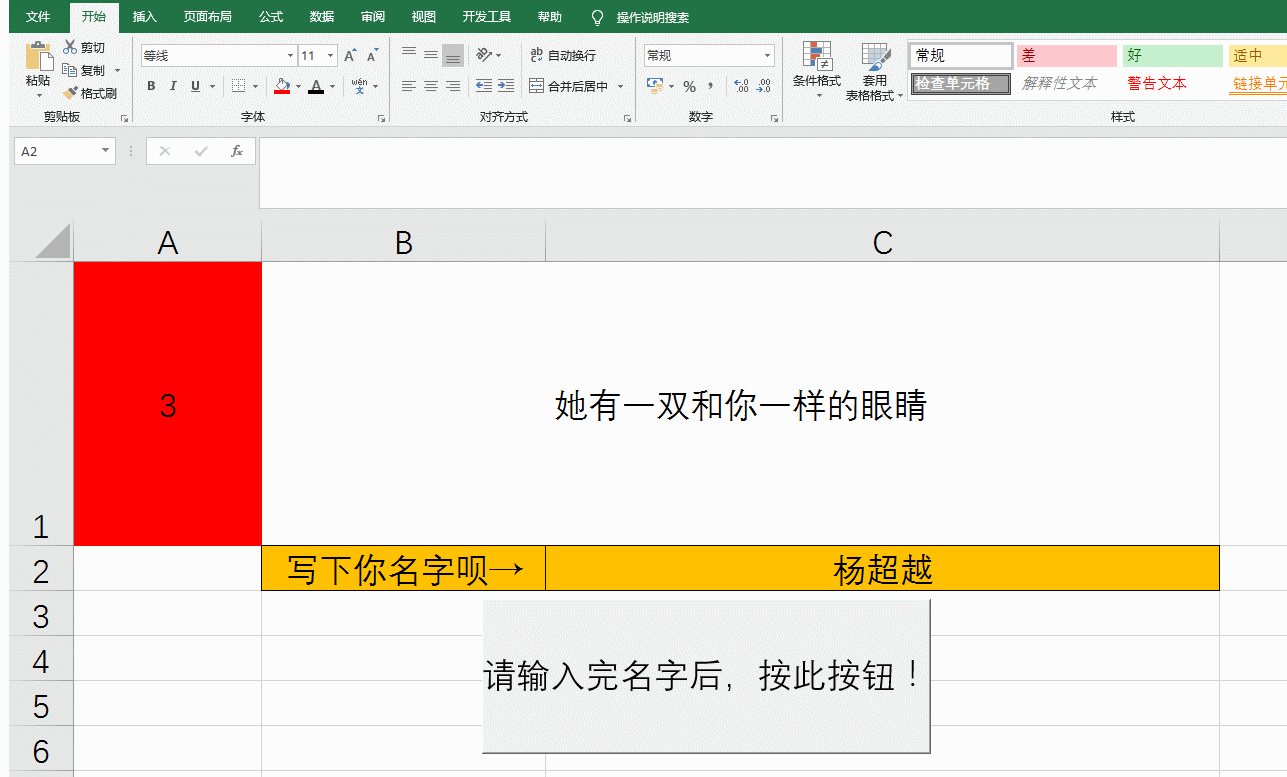Open the 文件 (File) tab

(x=38, y=17)
